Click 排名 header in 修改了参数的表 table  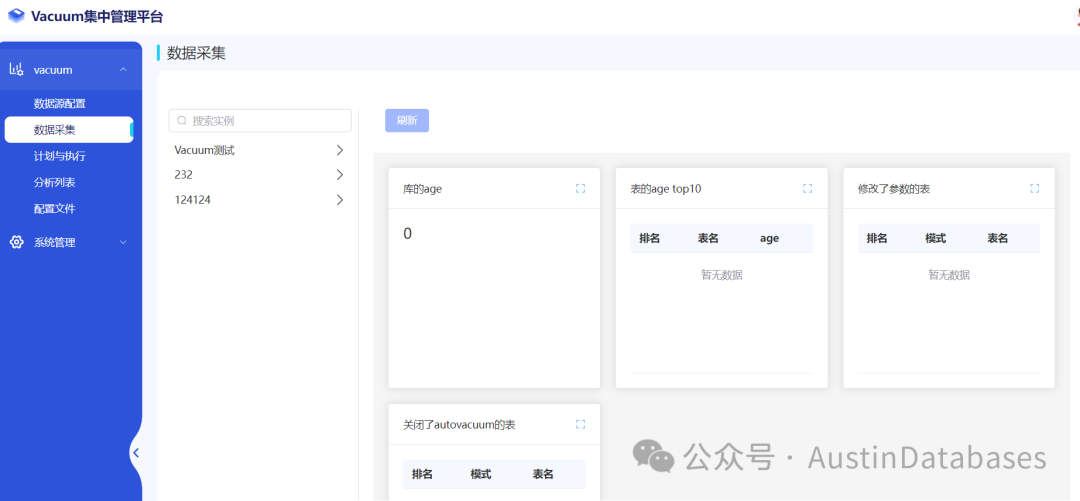tap(877, 238)
